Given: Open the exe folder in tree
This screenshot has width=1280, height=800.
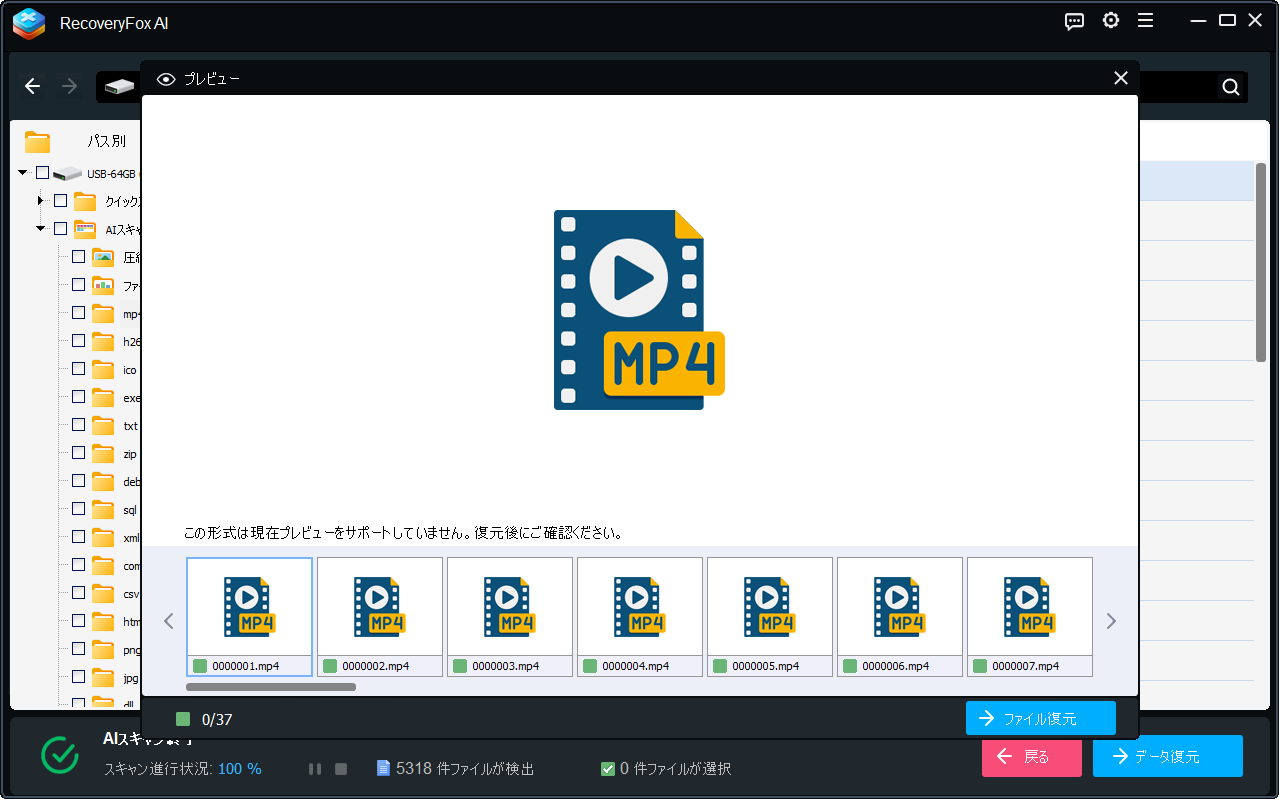Looking at the screenshot, I should (x=103, y=398).
